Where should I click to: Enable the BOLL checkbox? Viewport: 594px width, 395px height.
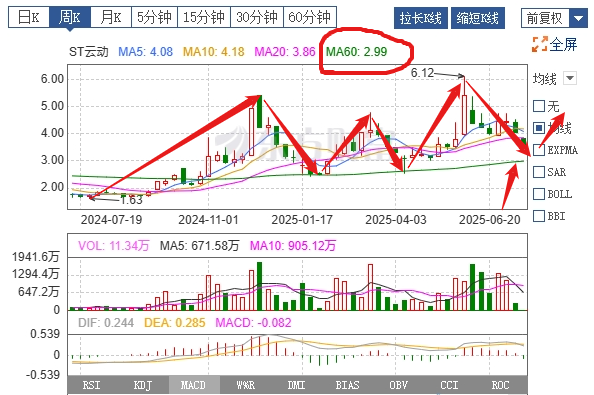tap(539, 194)
